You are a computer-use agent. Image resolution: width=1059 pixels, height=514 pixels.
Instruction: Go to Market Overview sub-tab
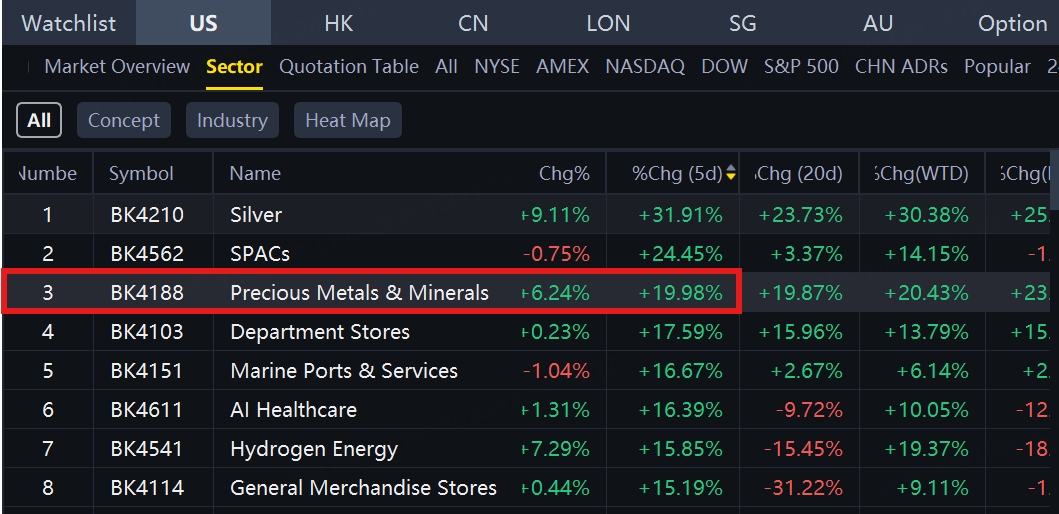117,67
